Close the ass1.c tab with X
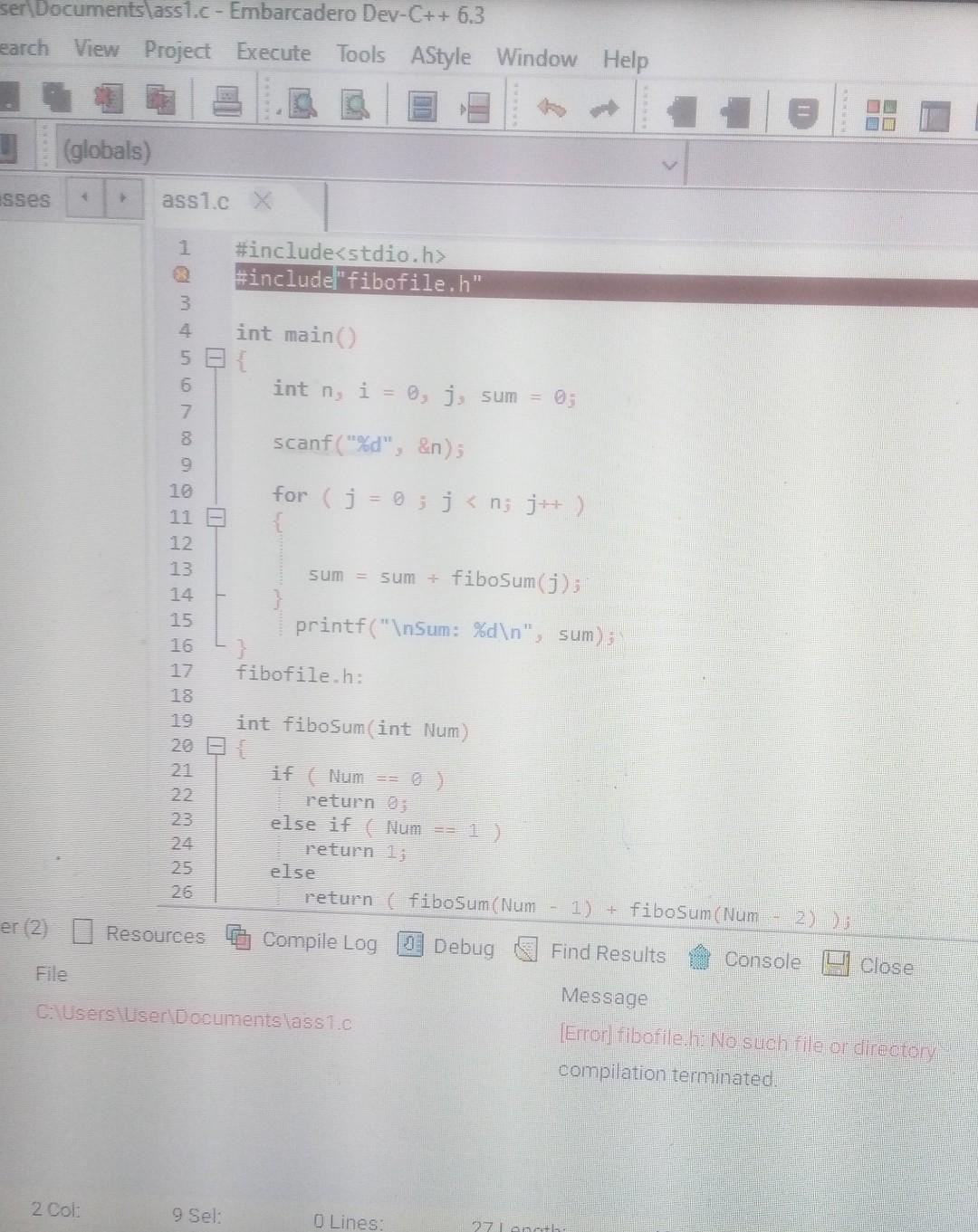This screenshot has width=978, height=1232. [x=262, y=201]
